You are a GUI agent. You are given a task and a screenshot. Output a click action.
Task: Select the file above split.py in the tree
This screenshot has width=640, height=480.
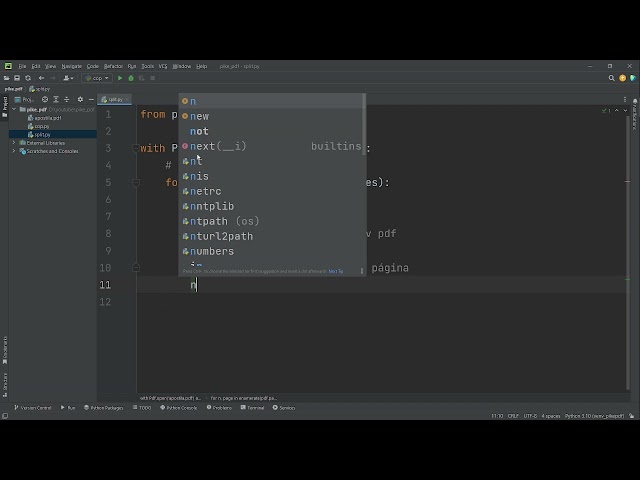coord(39,126)
